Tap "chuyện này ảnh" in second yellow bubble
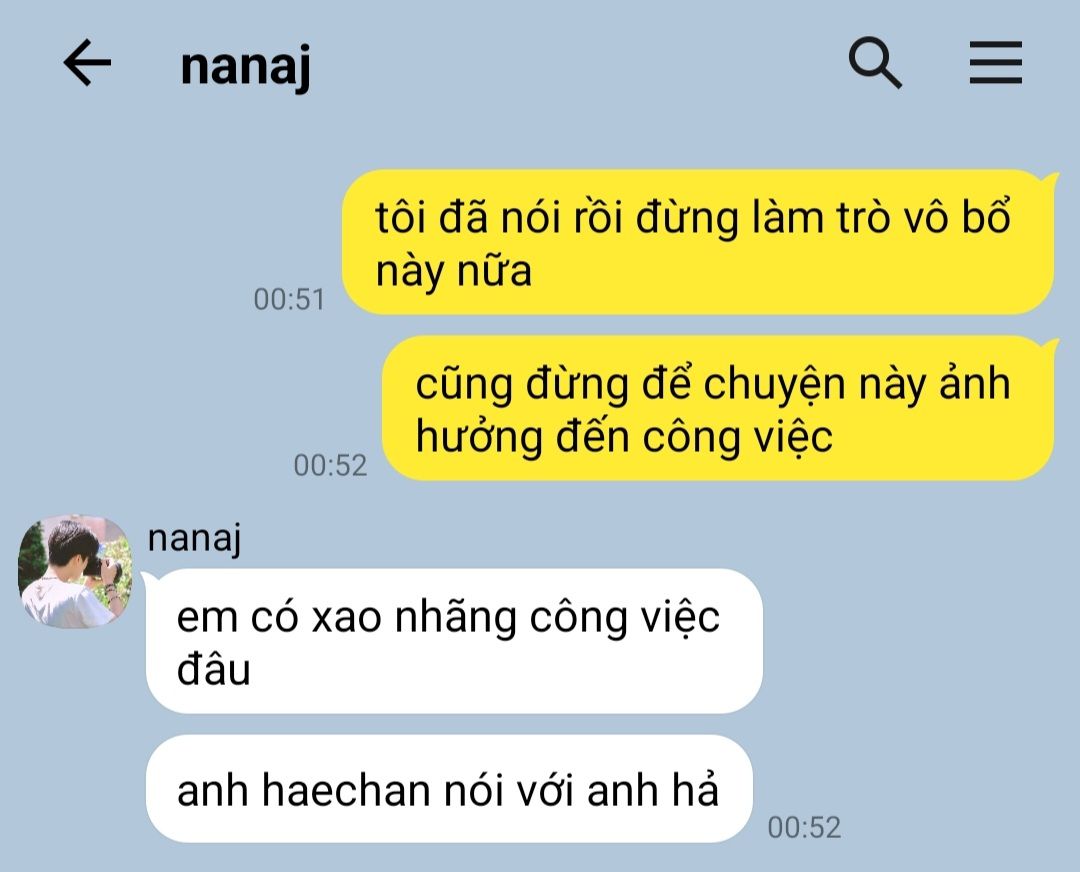The image size is (1080, 872). point(857,384)
